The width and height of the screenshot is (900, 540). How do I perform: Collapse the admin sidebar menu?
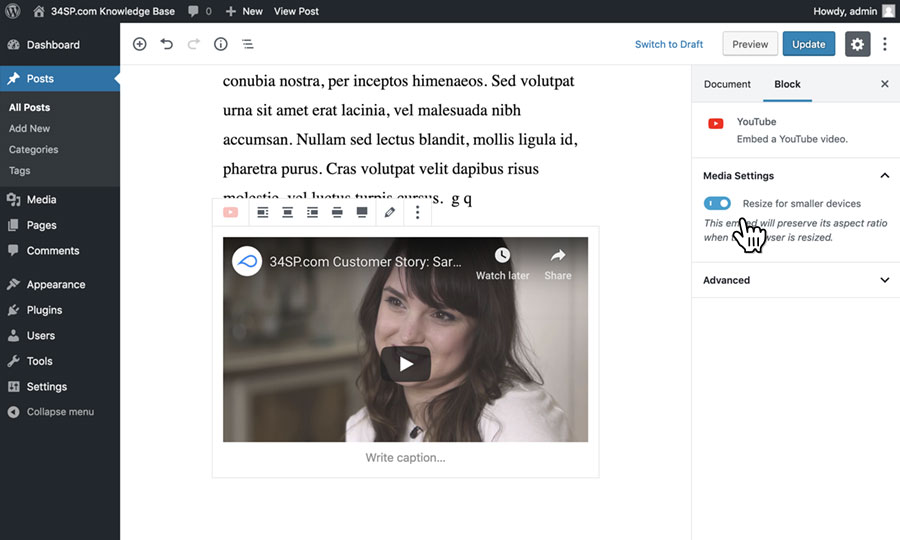coord(60,412)
